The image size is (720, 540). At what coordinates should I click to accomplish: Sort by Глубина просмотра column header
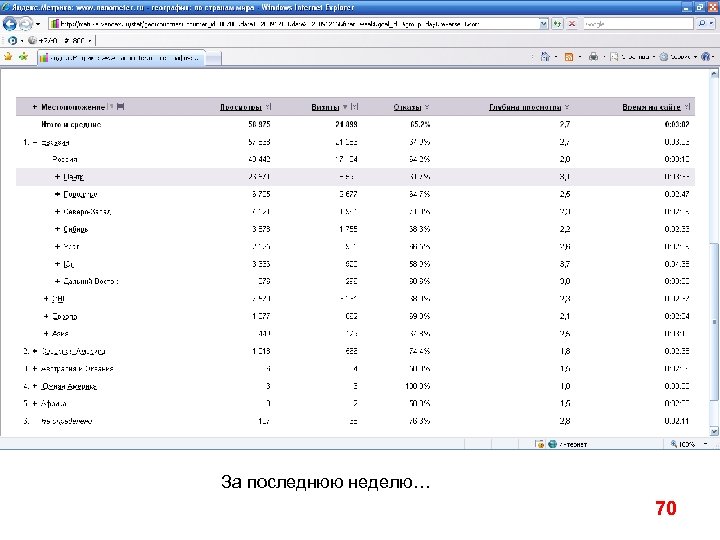(x=525, y=107)
